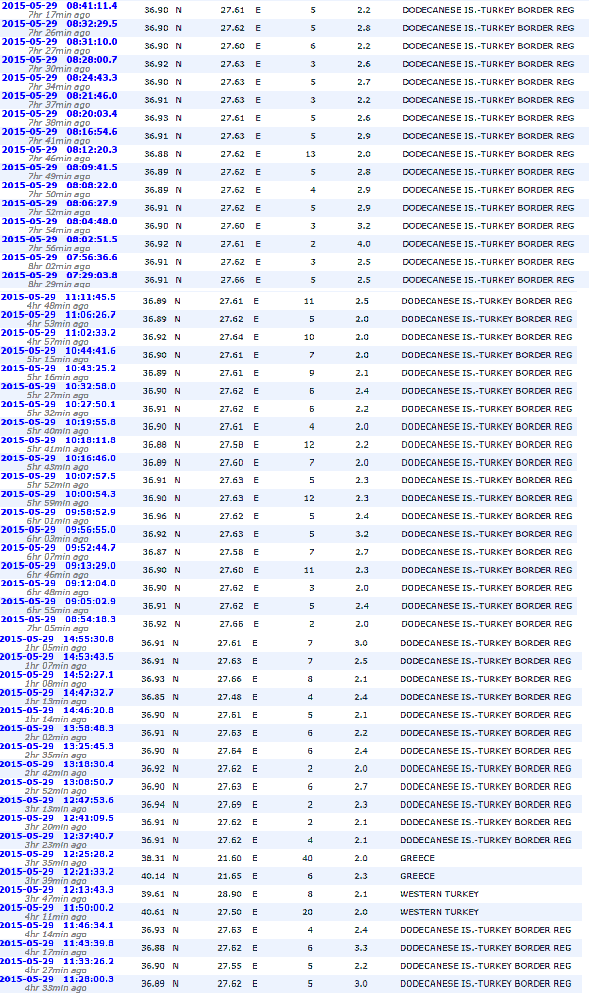
Task: Select the depth value 40
Action: point(307,858)
